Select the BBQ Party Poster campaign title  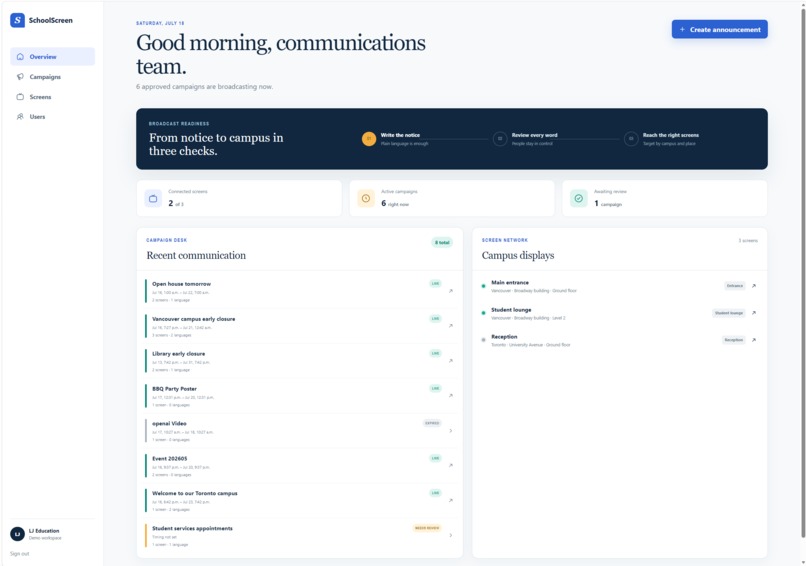[x=174, y=389]
